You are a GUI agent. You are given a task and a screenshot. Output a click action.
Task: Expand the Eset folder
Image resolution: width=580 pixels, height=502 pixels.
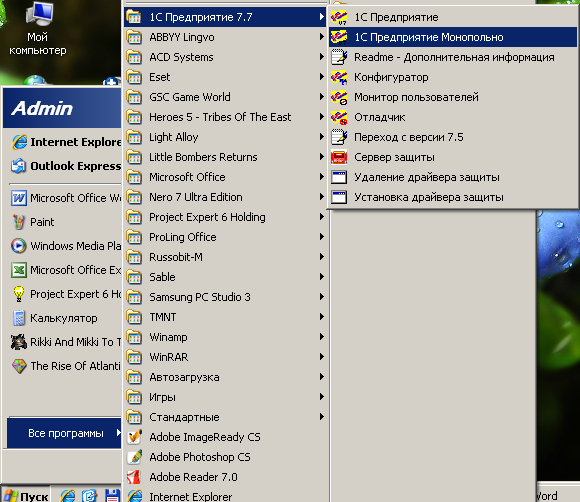tap(225, 77)
